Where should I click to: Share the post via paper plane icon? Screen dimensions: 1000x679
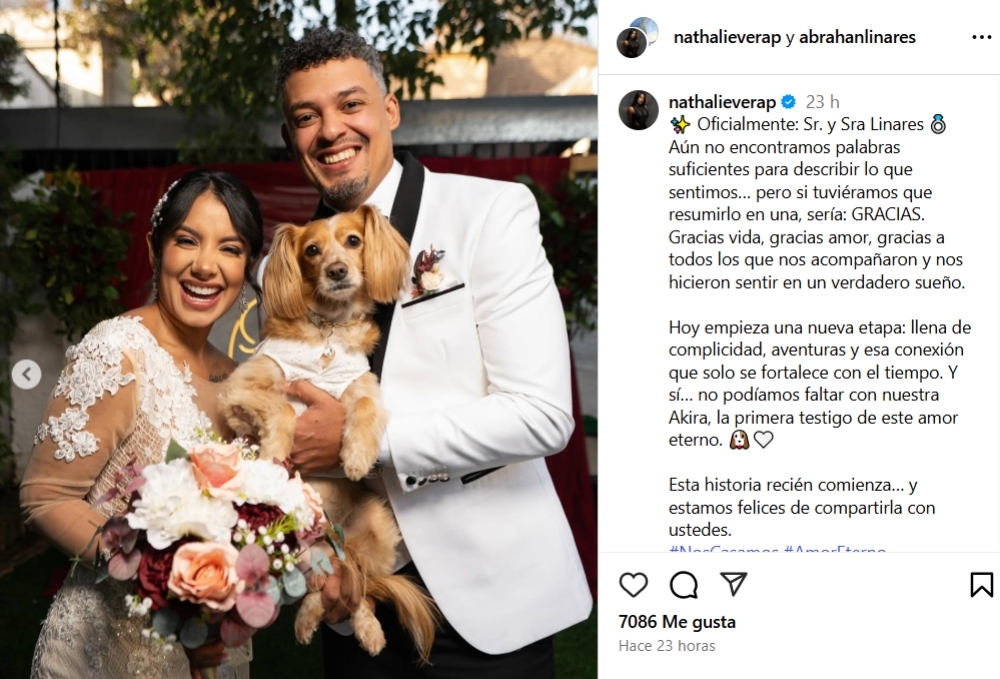tap(733, 583)
